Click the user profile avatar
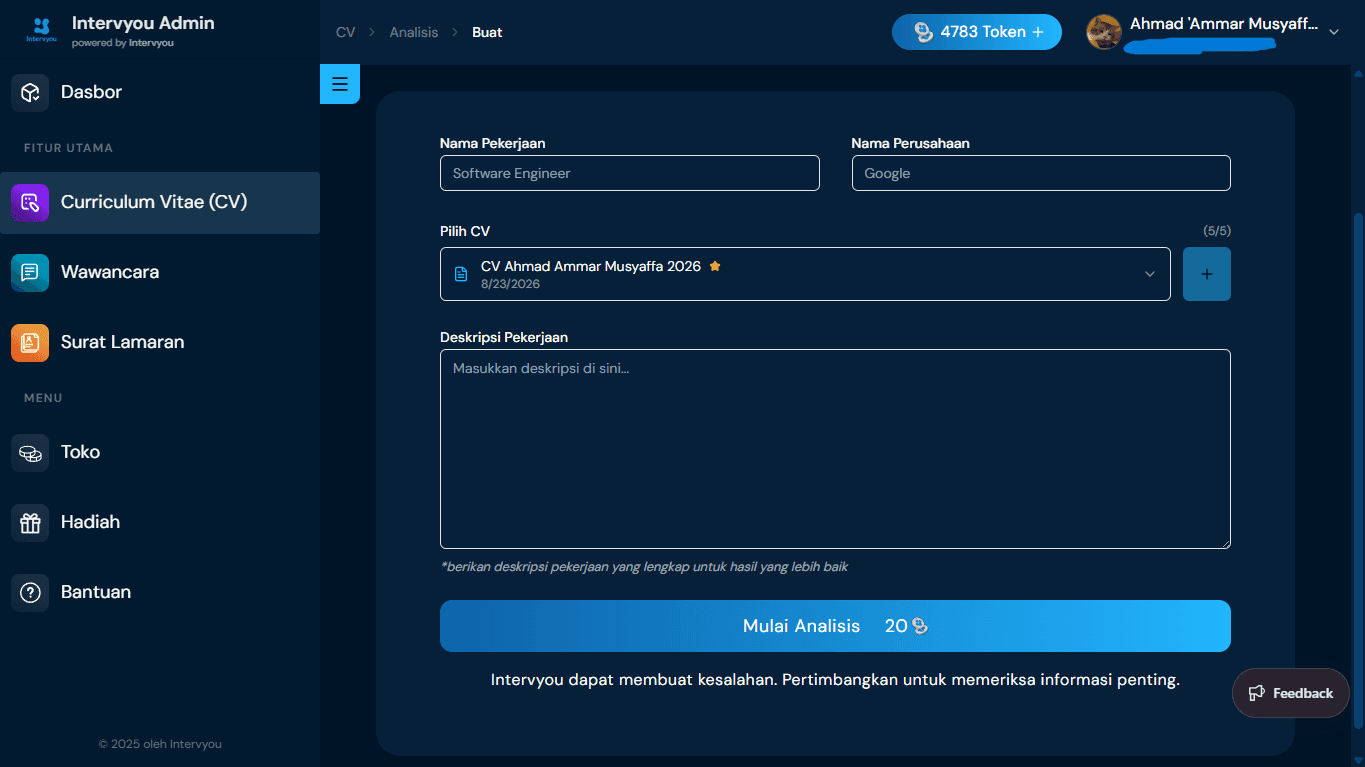This screenshot has width=1365, height=767. [1104, 32]
